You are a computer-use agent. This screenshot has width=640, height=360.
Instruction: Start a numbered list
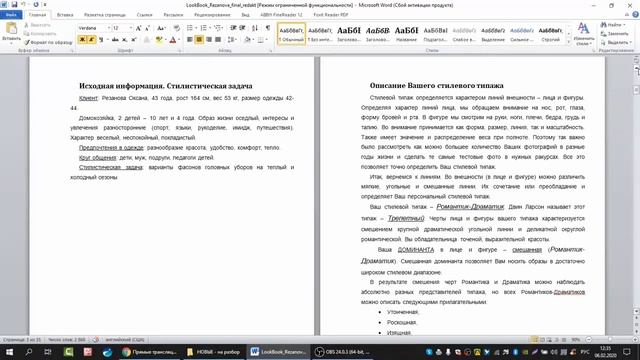coord(204,28)
